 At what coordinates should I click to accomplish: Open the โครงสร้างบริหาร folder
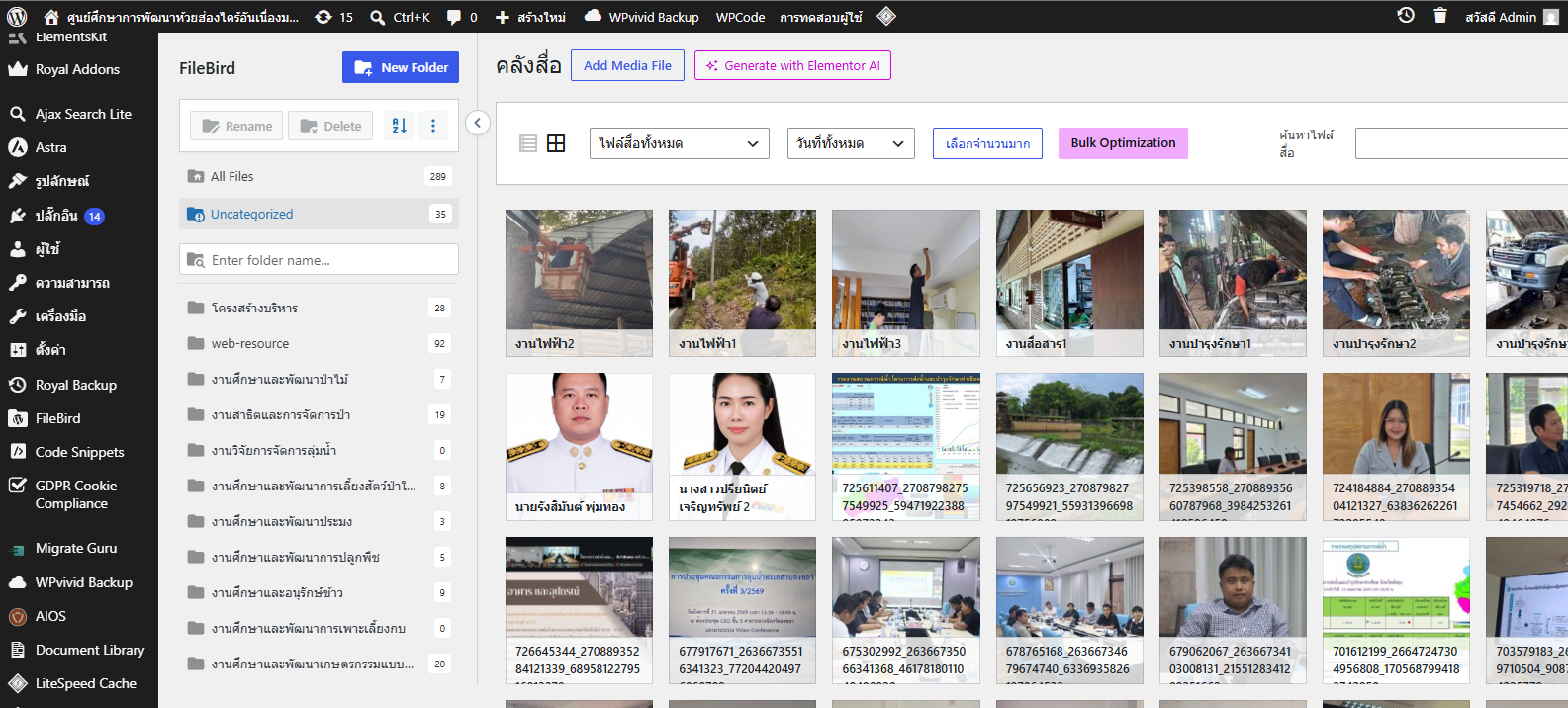(x=319, y=308)
